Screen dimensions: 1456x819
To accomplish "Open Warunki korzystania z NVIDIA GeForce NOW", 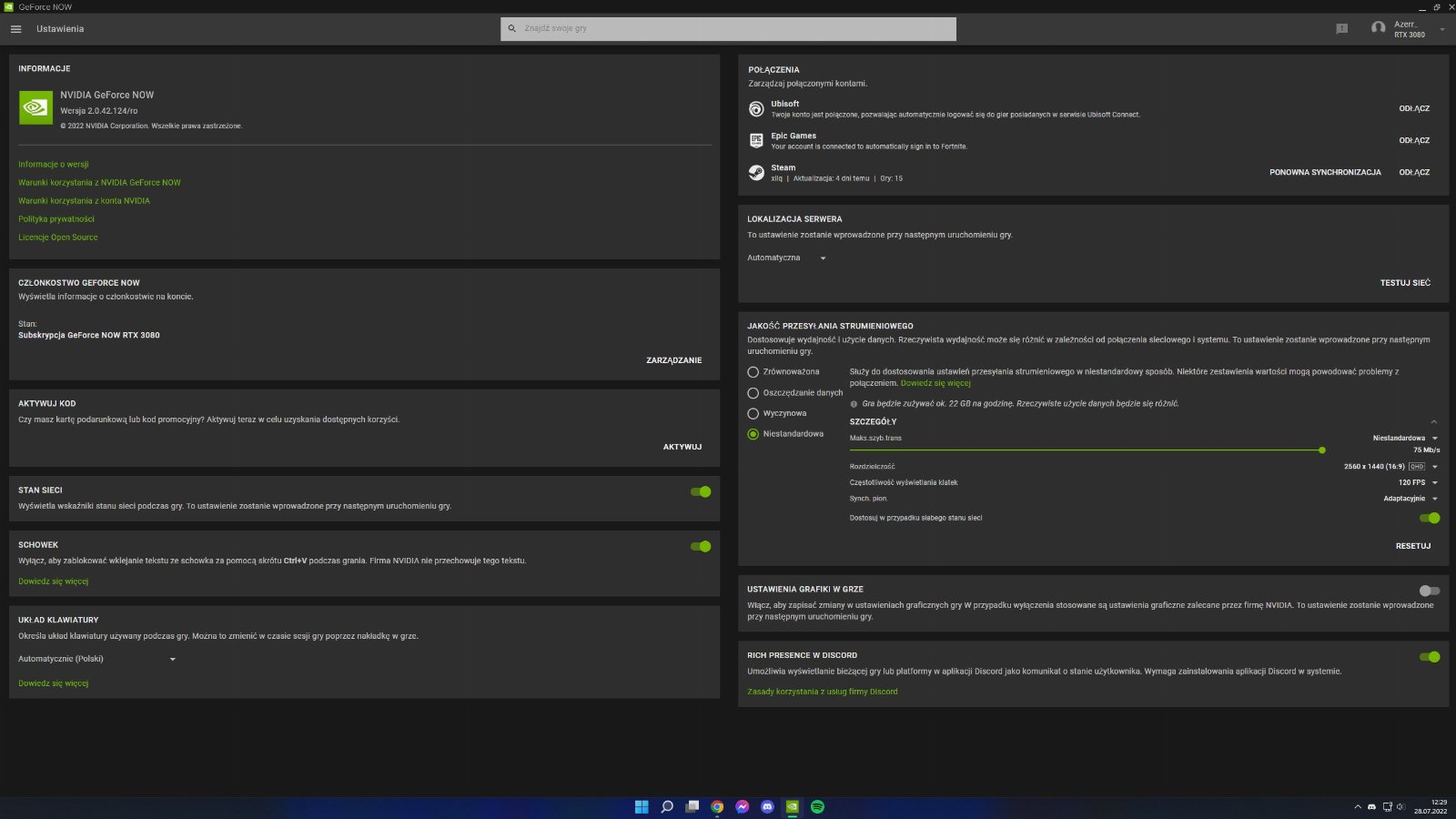I will click(99, 183).
